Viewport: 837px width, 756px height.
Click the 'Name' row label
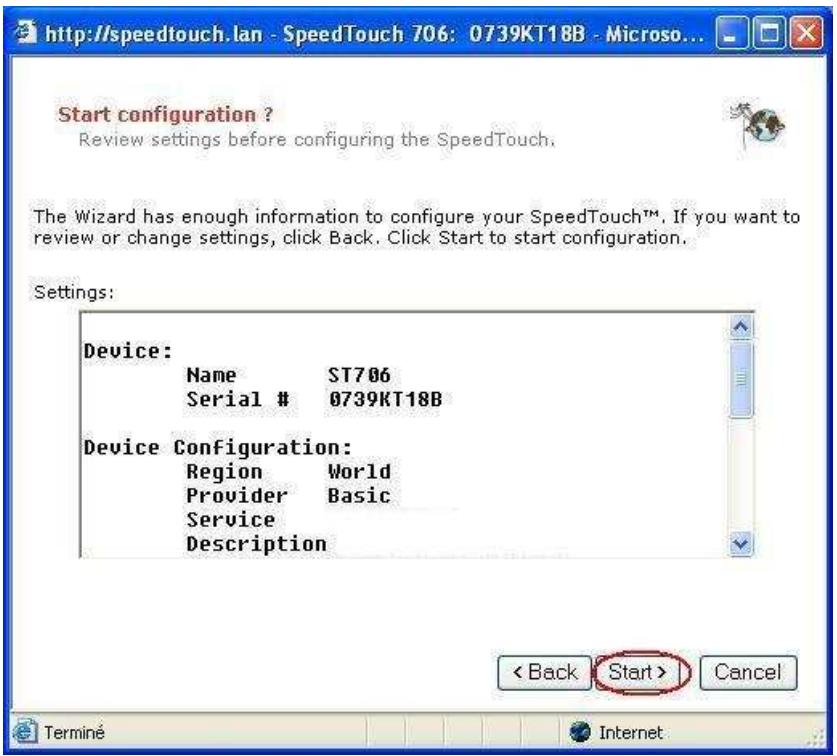coord(211,375)
